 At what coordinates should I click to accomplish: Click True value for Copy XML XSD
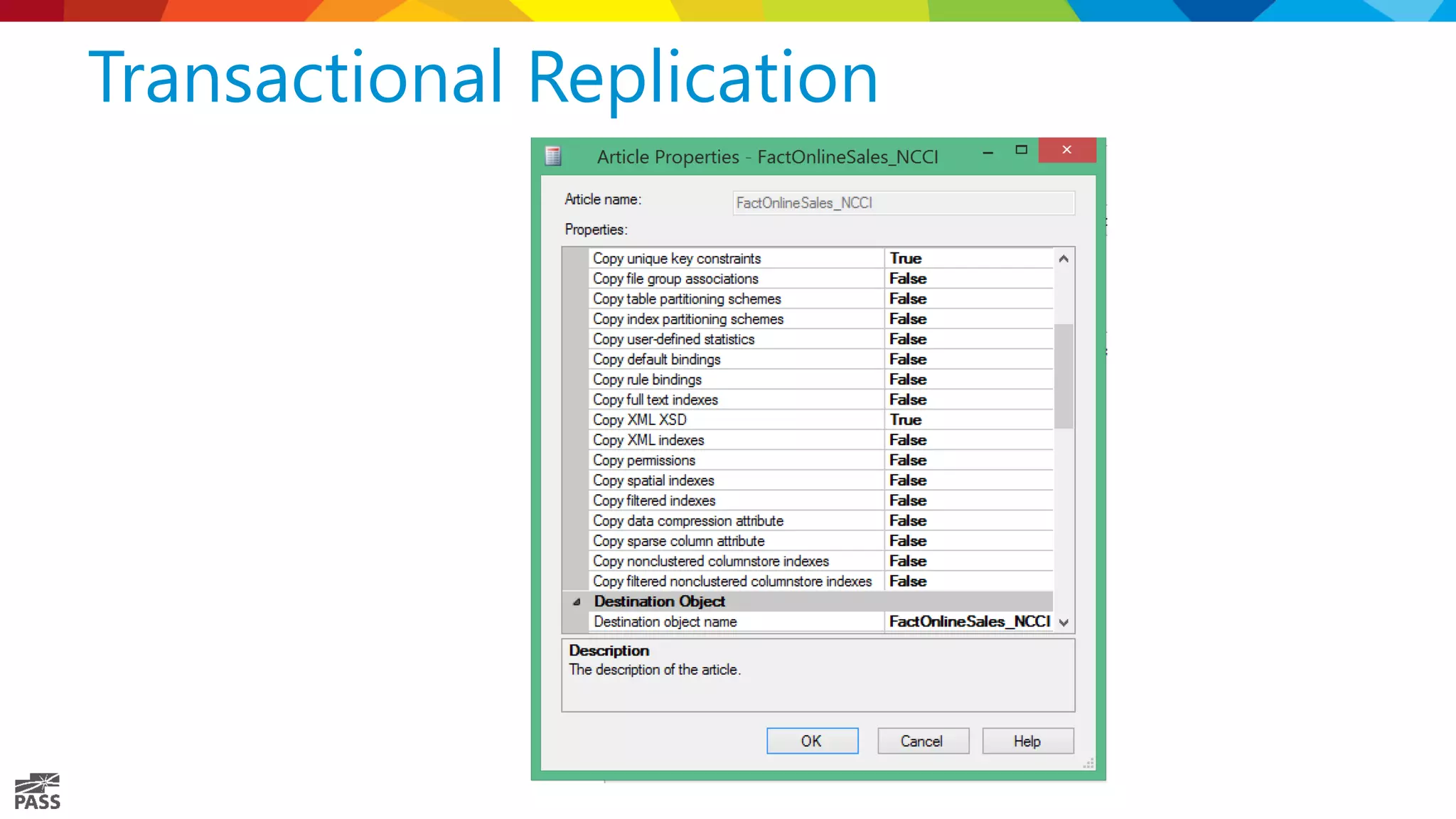coord(906,419)
